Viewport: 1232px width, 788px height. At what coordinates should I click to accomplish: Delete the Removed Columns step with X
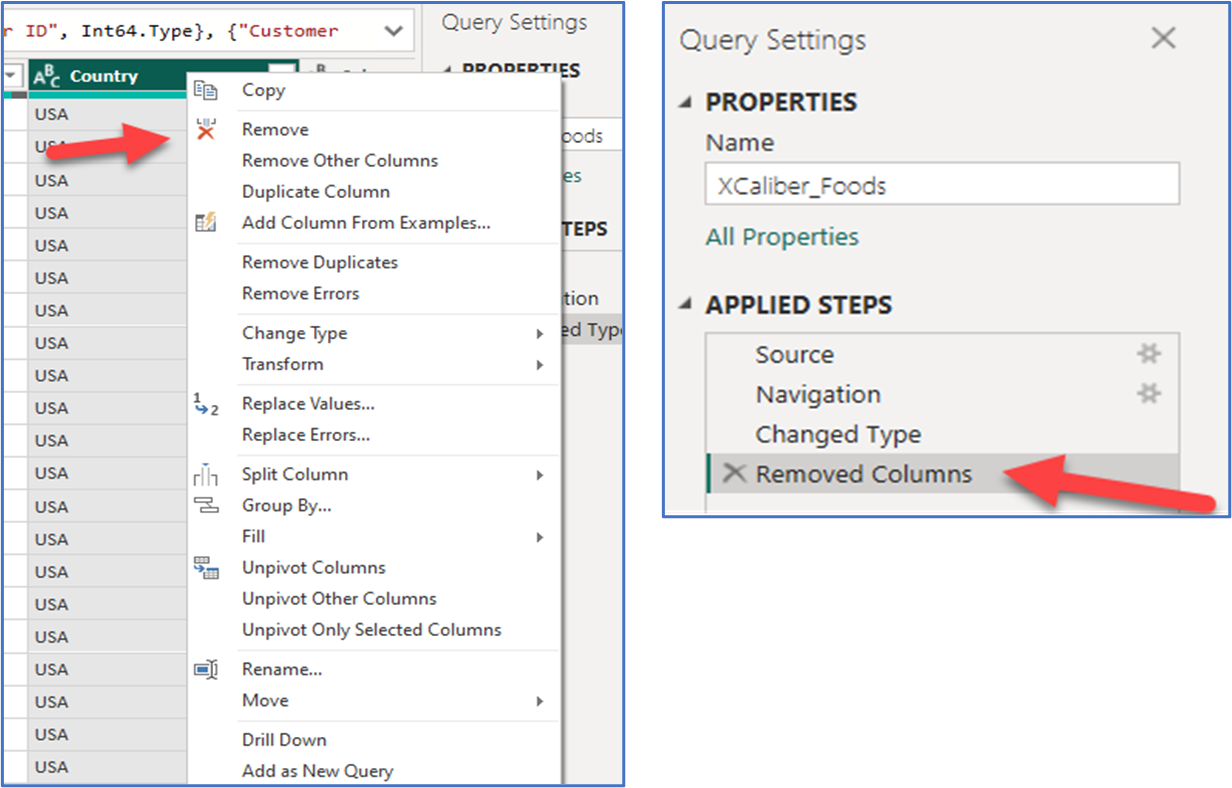coord(734,473)
